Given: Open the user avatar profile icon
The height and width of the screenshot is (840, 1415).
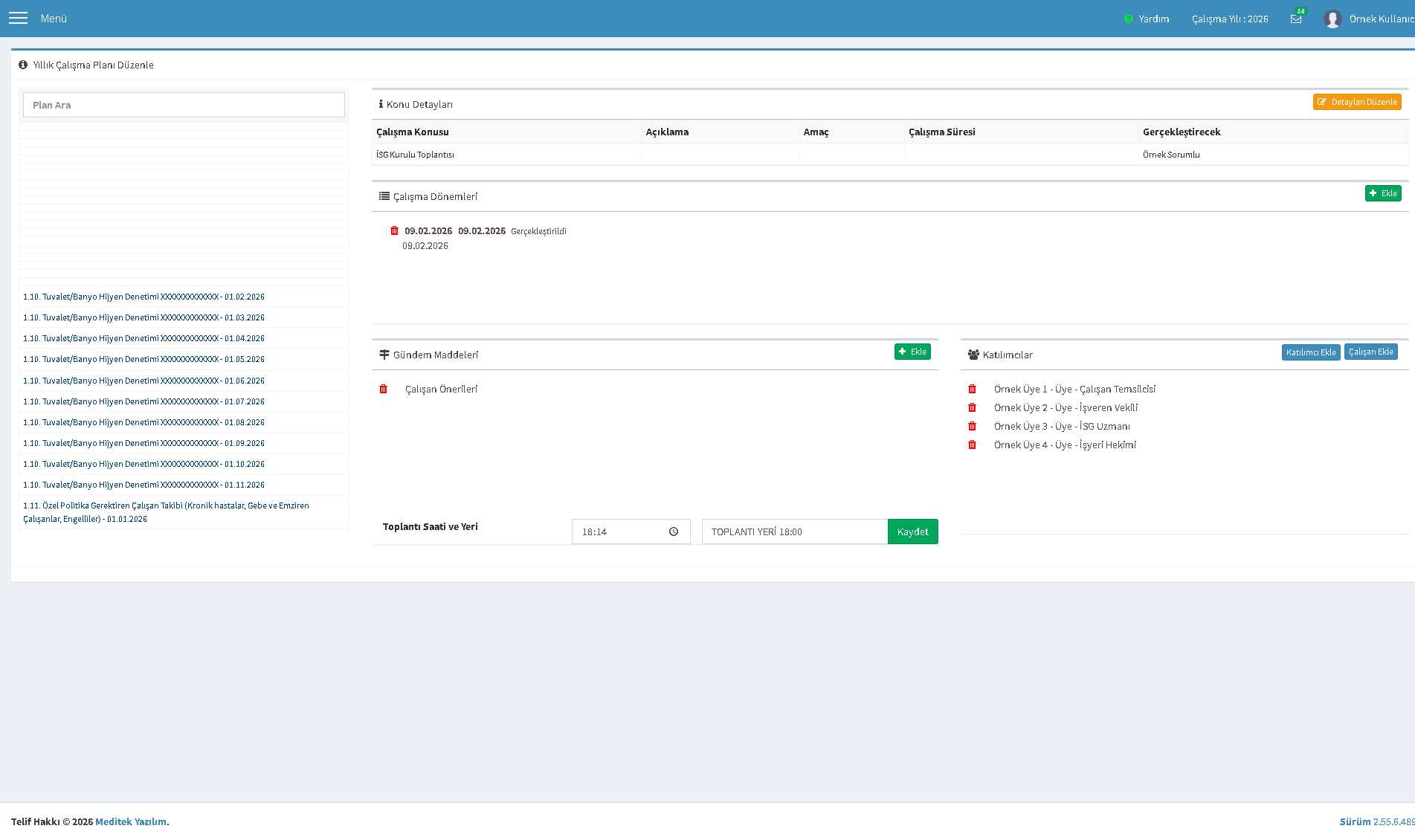Looking at the screenshot, I should point(1332,19).
